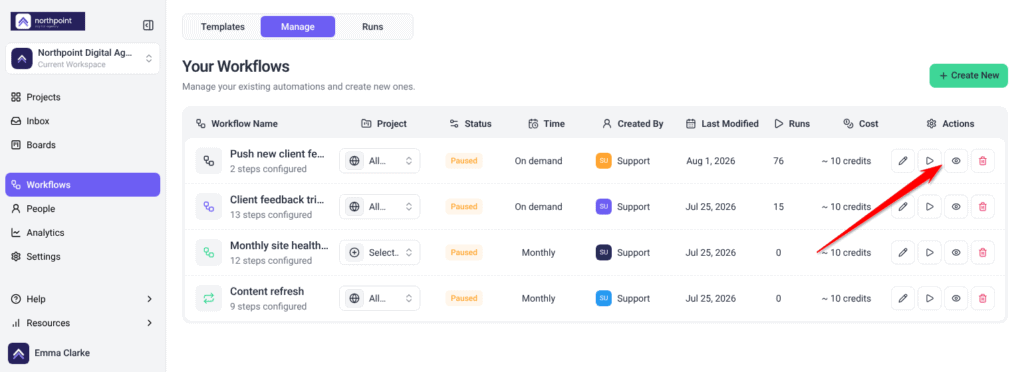This screenshot has height=372, width=1024.
Task: Click Paused status badge on Client feedback row
Action: click(464, 206)
